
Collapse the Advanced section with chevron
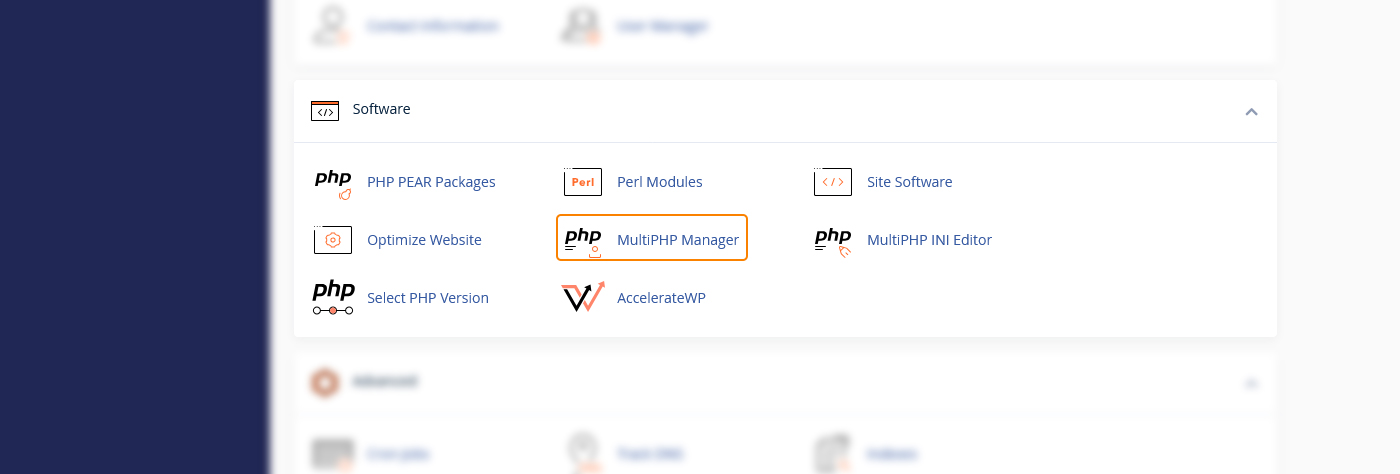click(1251, 382)
